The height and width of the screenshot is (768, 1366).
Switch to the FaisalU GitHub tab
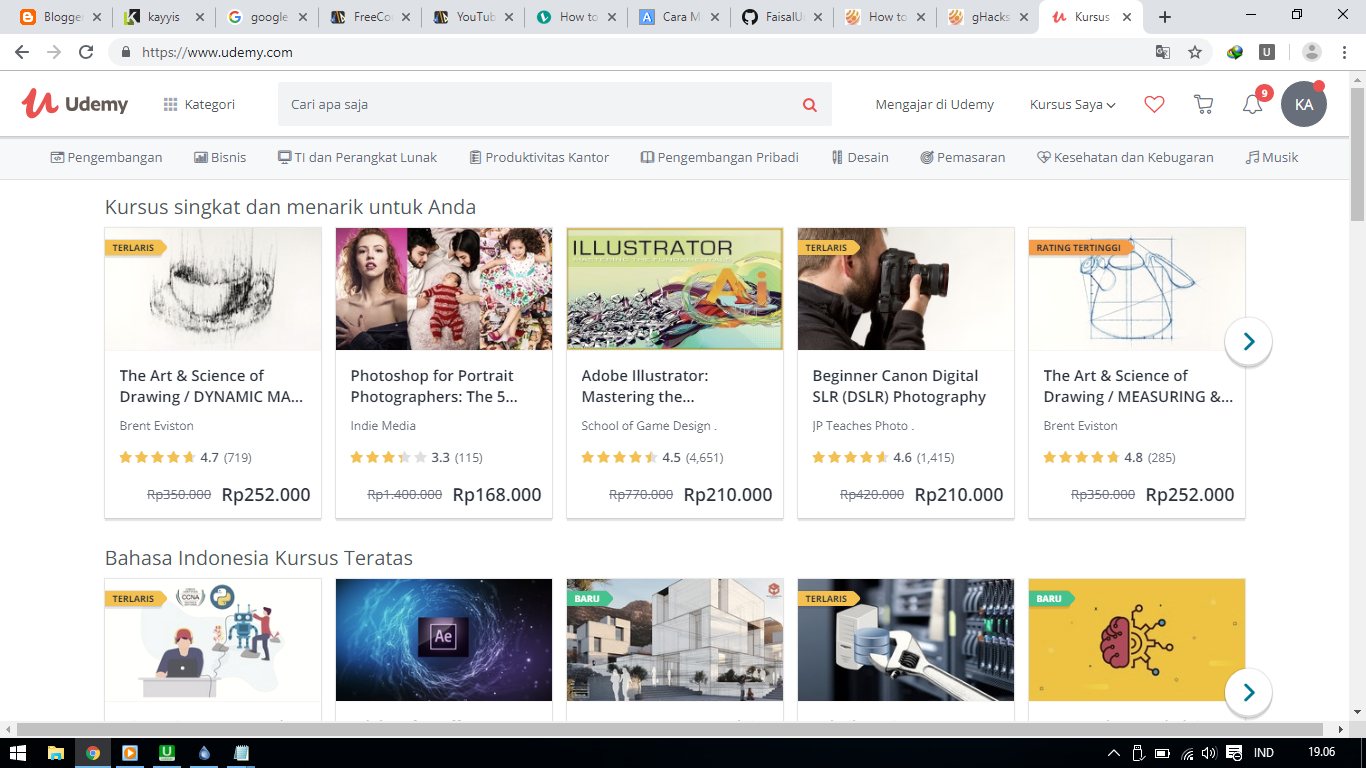(780, 17)
